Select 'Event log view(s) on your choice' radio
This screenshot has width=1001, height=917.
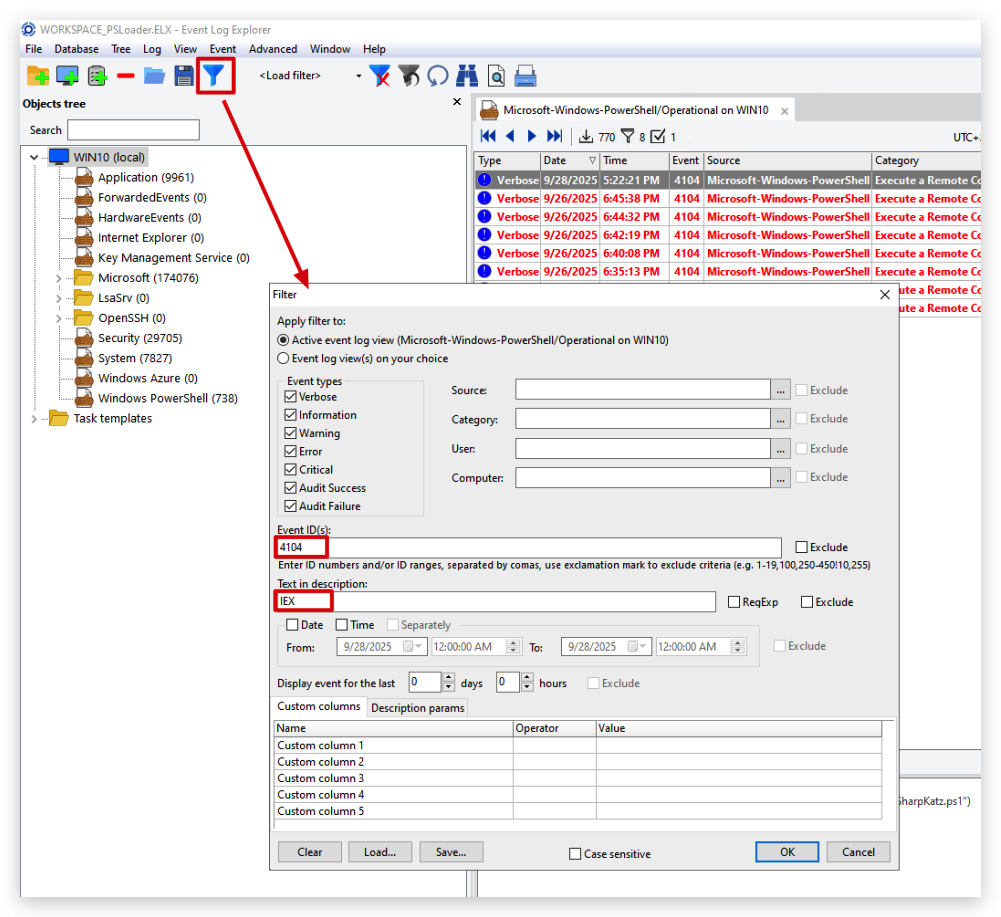[x=283, y=358]
